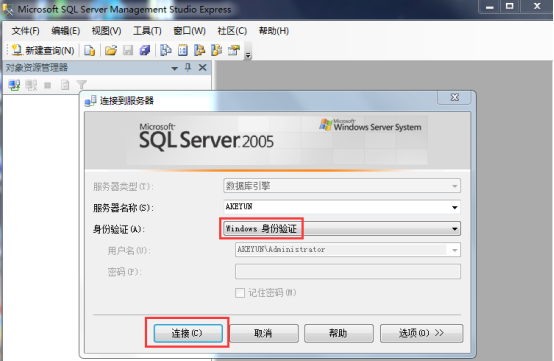This screenshot has height=361, width=554.
Task: Open the 服务器类型 dropdown
Action: (342, 186)
